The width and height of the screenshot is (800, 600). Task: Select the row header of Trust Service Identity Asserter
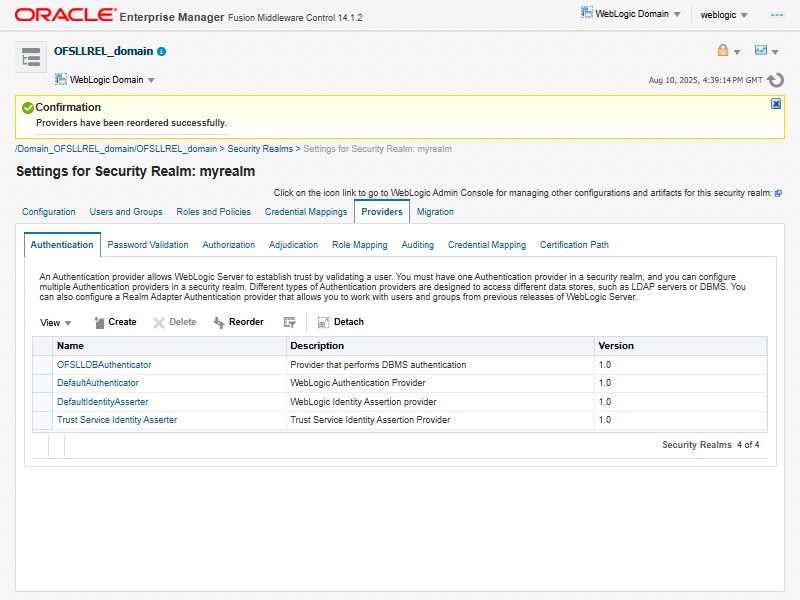tap(42, 420)
